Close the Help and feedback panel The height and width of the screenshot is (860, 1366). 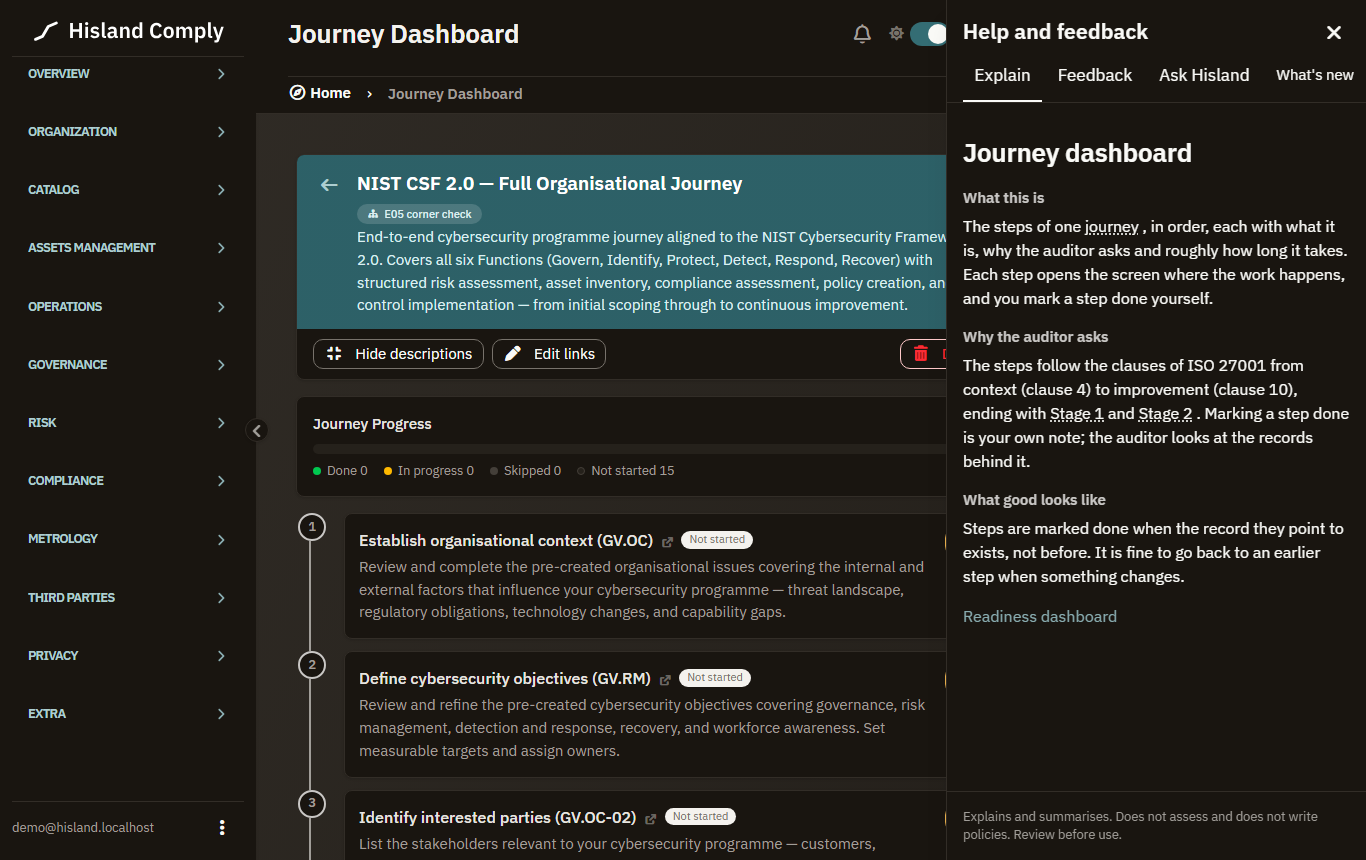(x=1334, y=33)
